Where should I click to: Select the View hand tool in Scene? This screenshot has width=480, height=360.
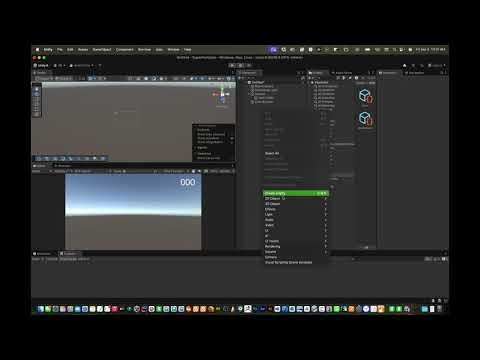pos(37,89)
